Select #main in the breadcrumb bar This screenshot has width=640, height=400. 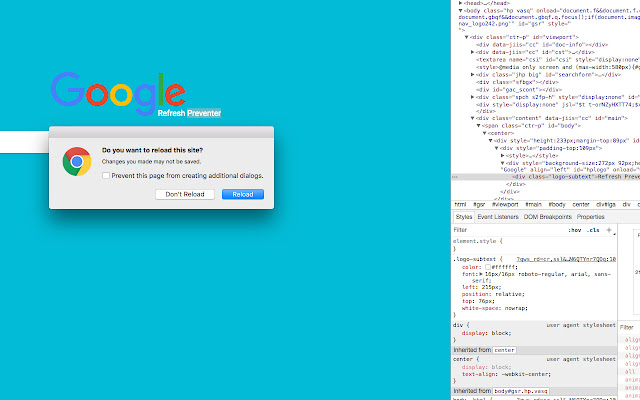pyautogui.click(x=533, y=204)
